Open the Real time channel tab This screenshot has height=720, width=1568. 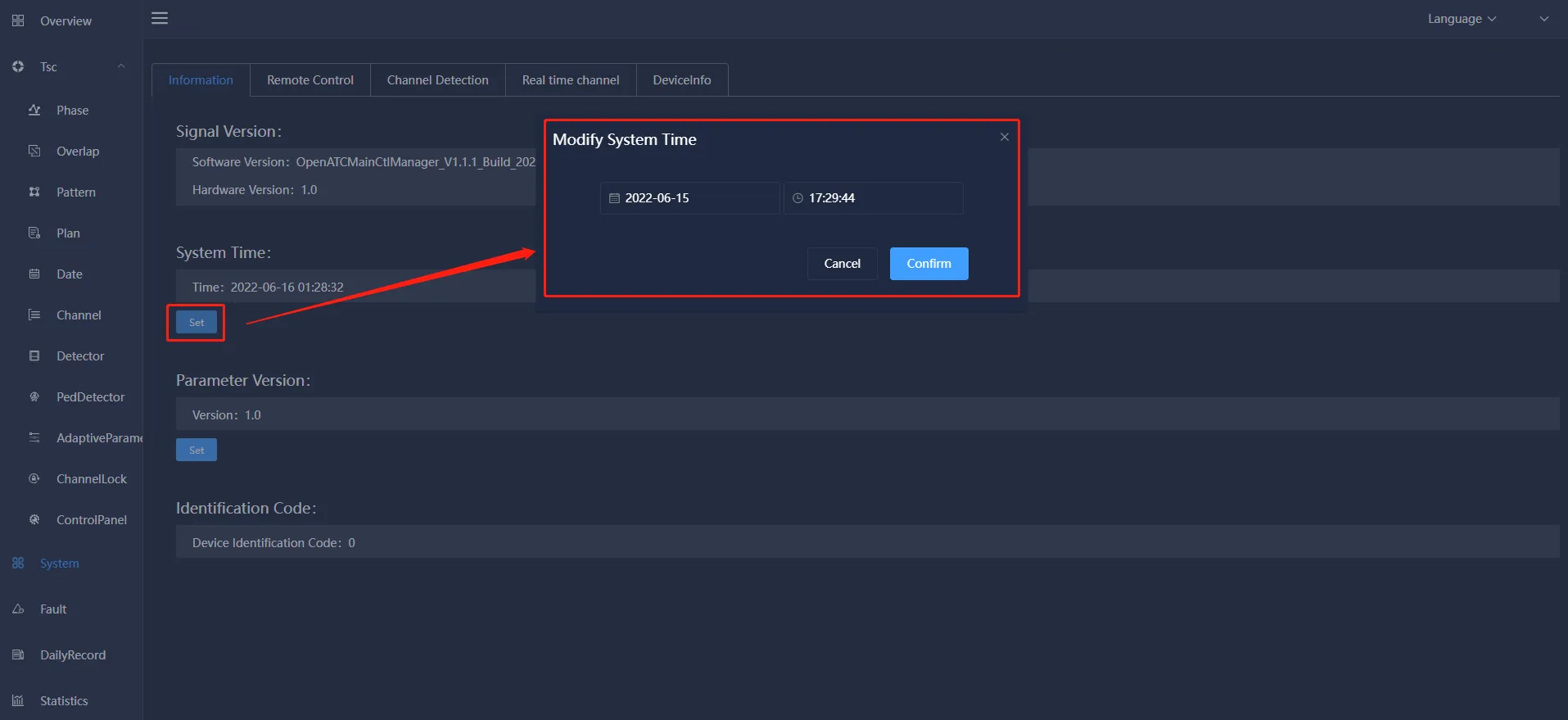pyautogui.click(x=571, y=79)
